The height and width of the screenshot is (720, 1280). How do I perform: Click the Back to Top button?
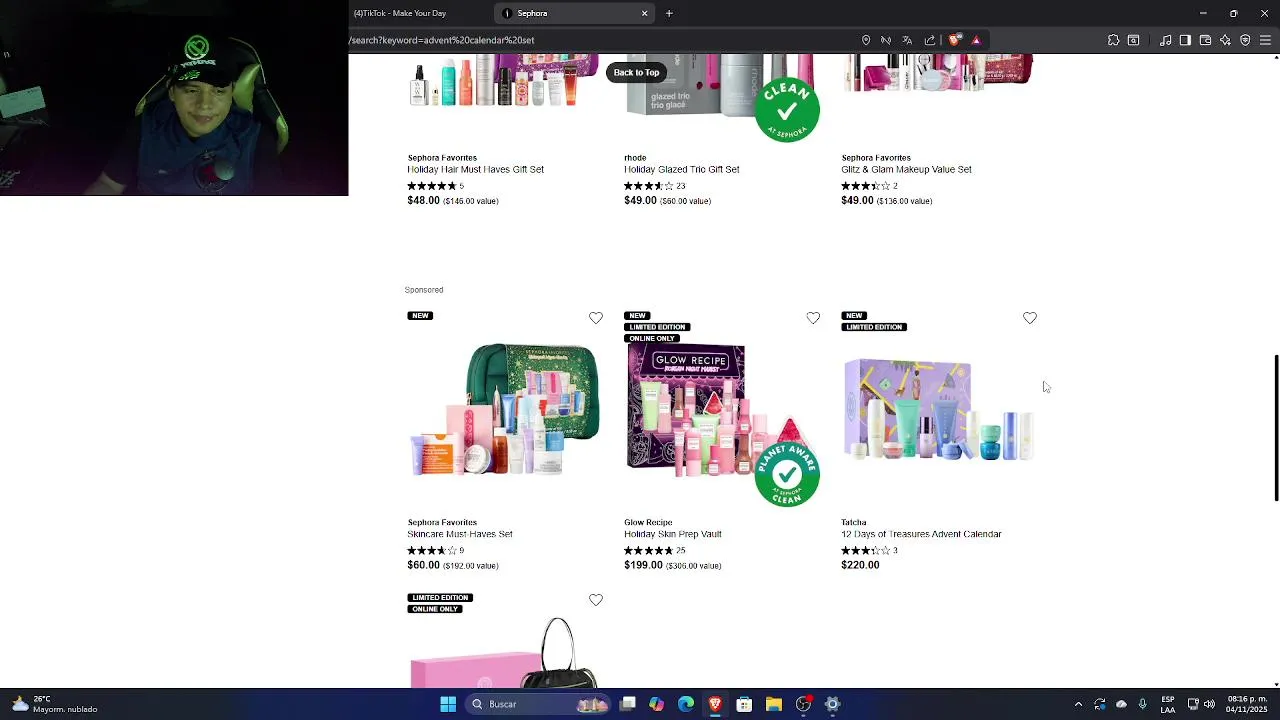pos(636,72)
